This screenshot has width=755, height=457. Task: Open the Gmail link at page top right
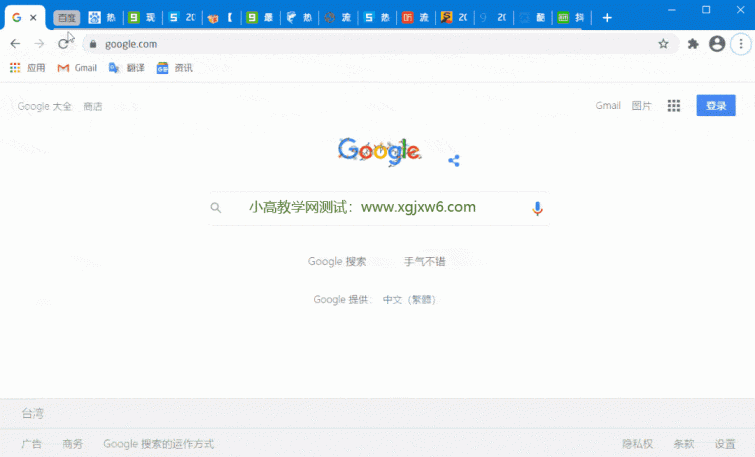pos(608,105)
